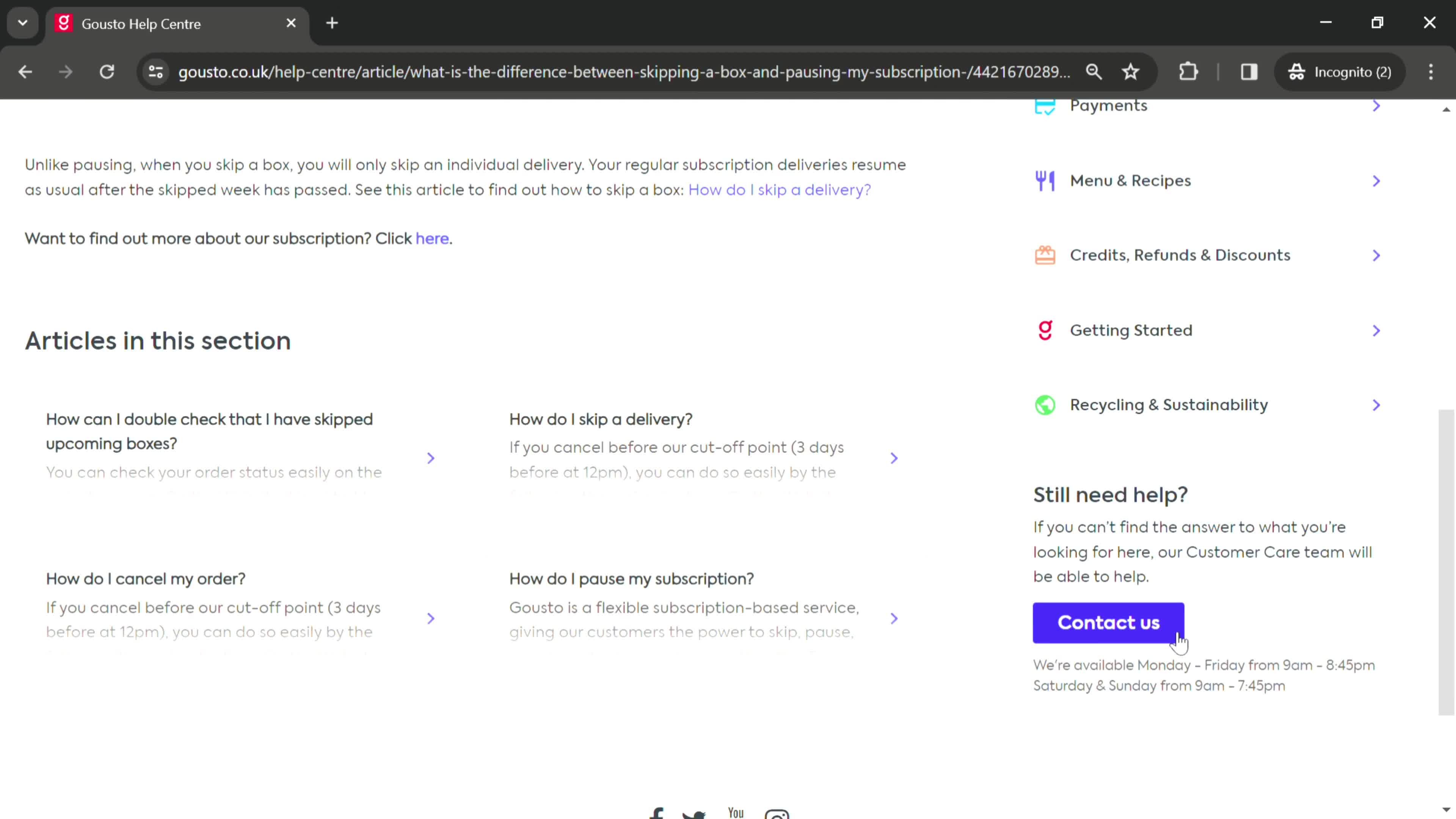Expand the Payments chevron arrow

point(1376,106)
